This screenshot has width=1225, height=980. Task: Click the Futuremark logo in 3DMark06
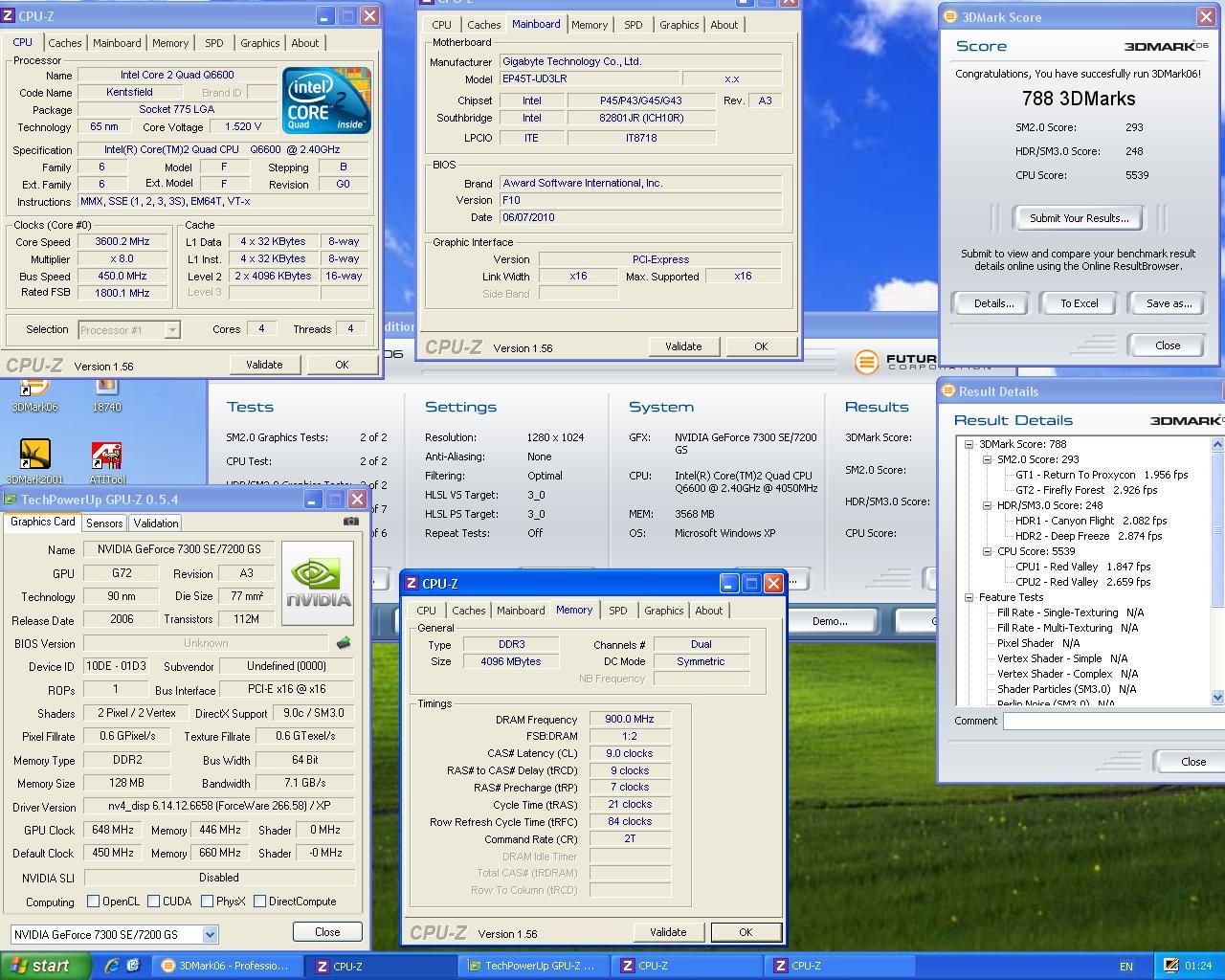[866, 361]
